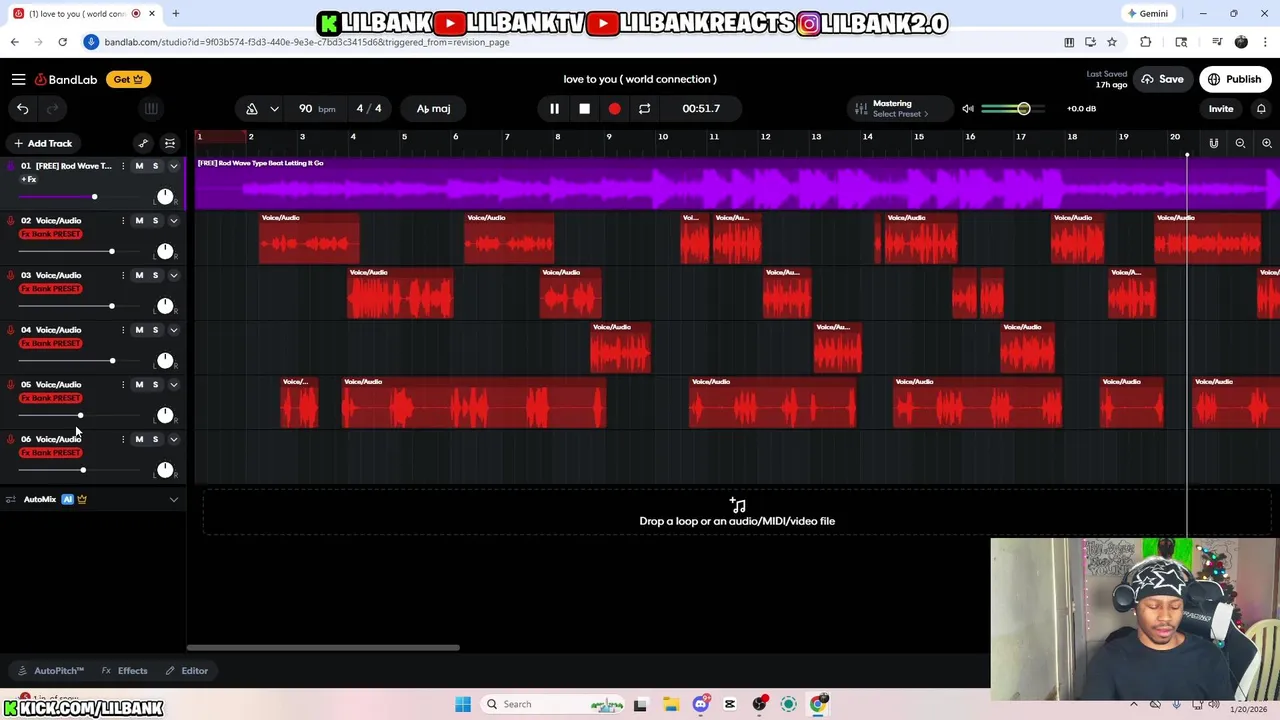This screenshot has height=720, width=1280.
Task: Zoom out the timeline
Action: tap(1240, 143)
